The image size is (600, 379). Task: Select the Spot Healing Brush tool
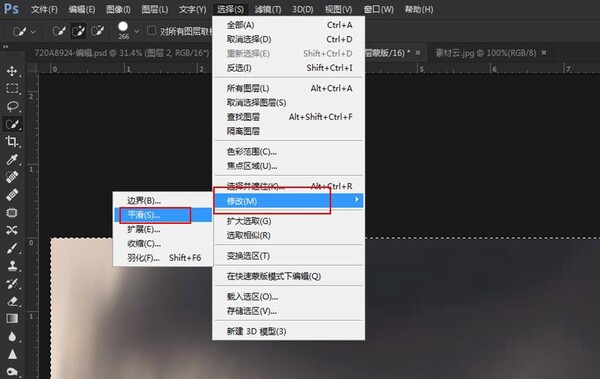[x=12, y=177]
